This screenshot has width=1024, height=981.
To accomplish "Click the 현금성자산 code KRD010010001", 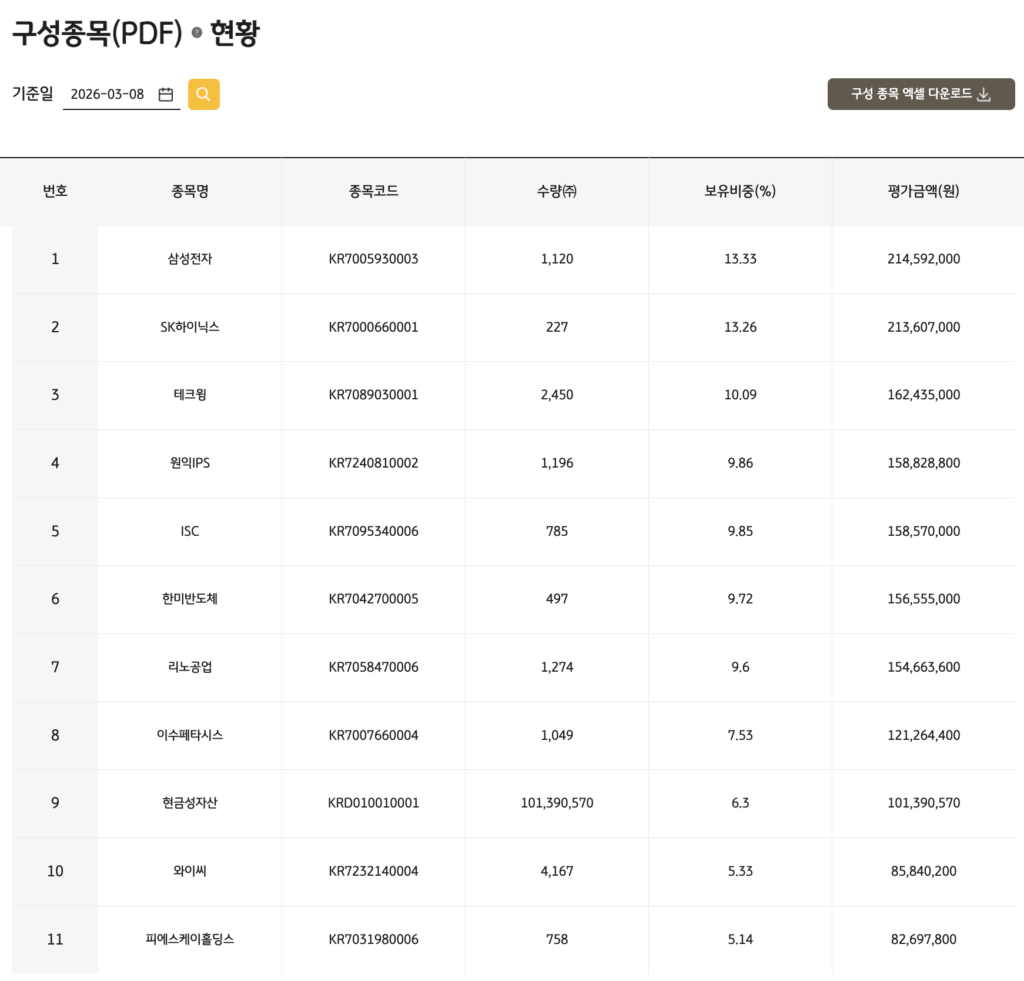I will [373, 803].
